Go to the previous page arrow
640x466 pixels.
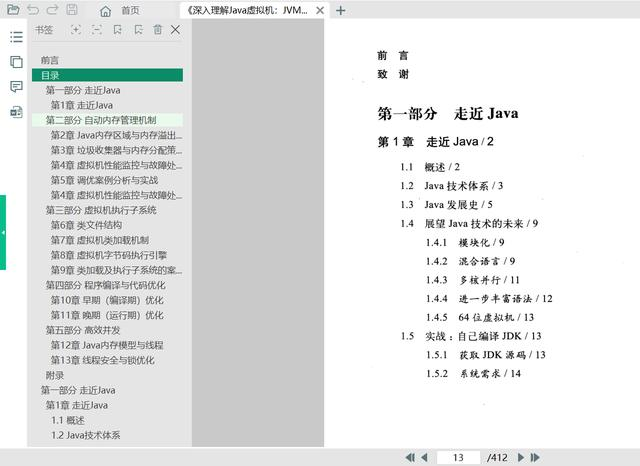point(424,457)
